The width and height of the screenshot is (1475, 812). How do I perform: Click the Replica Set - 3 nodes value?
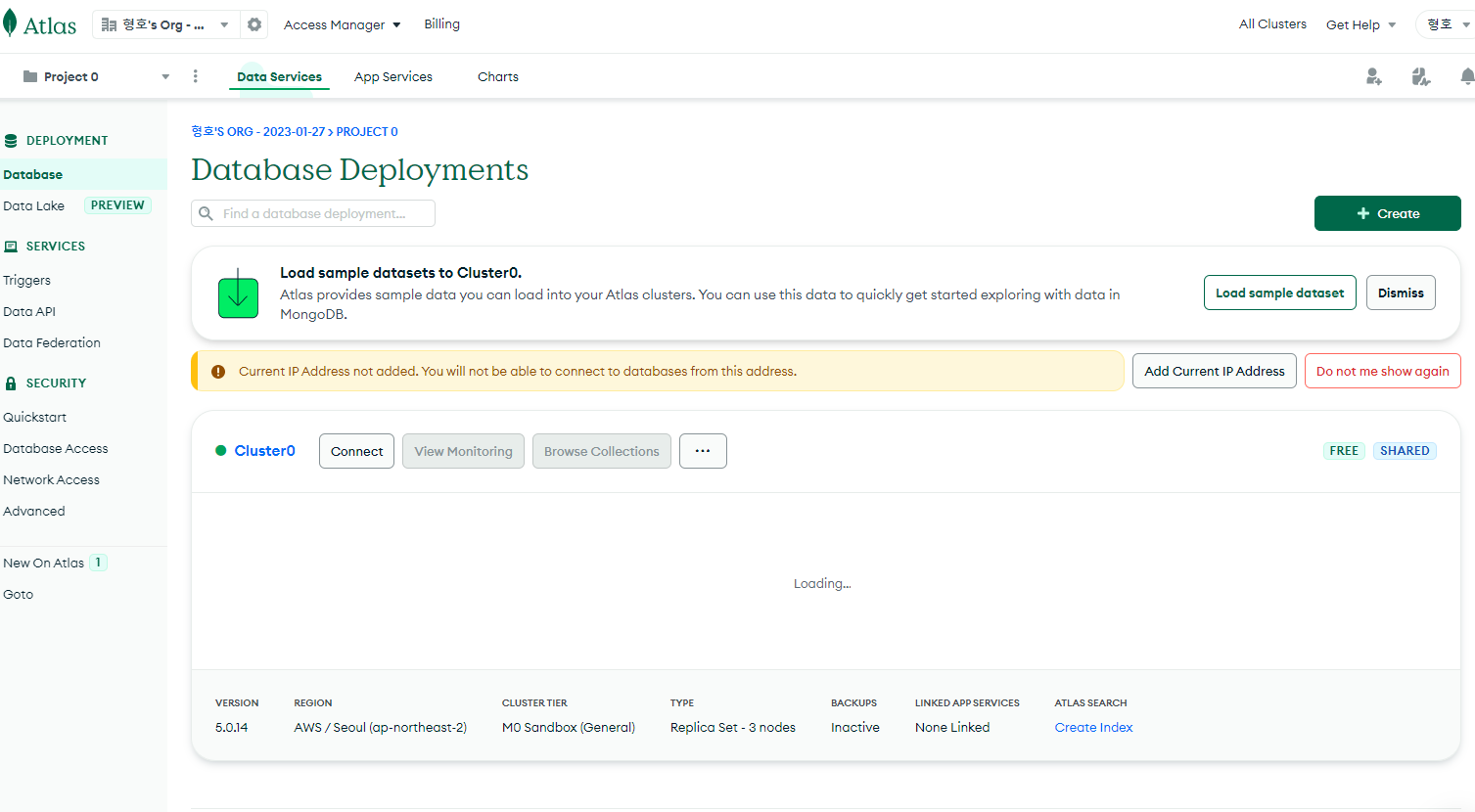733,727
